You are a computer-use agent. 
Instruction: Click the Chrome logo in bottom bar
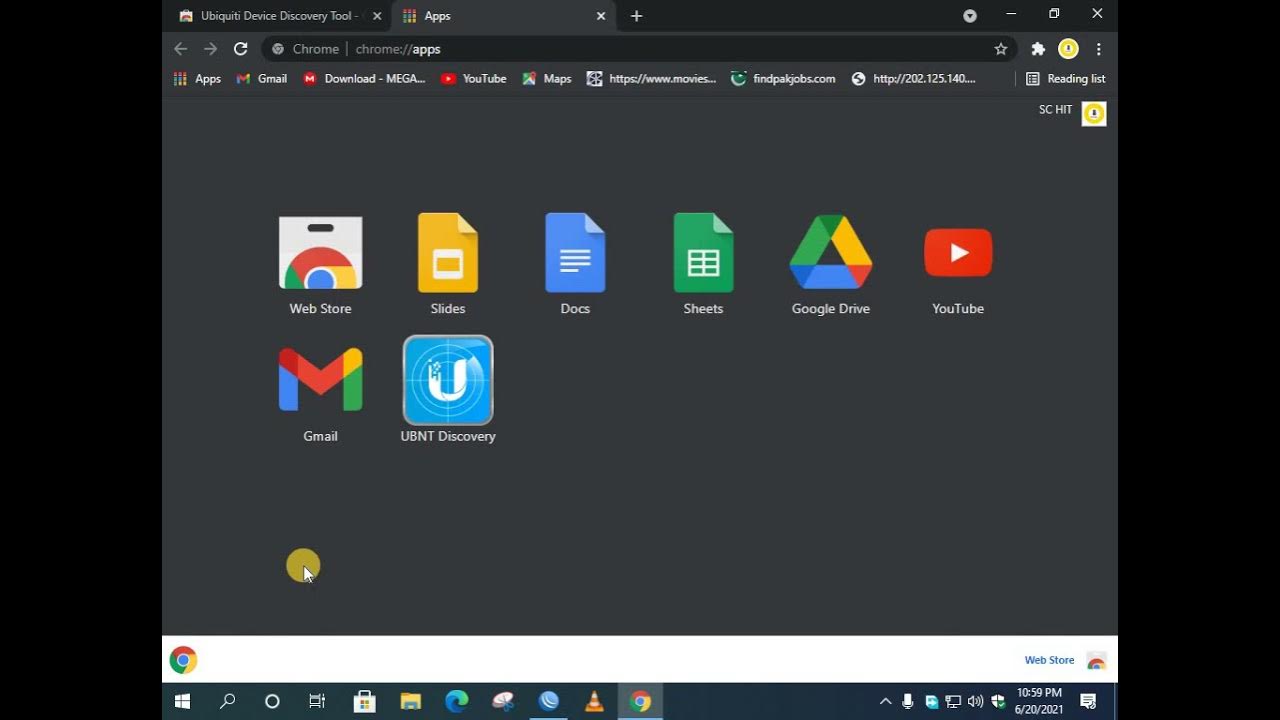(x=183, y=660)
